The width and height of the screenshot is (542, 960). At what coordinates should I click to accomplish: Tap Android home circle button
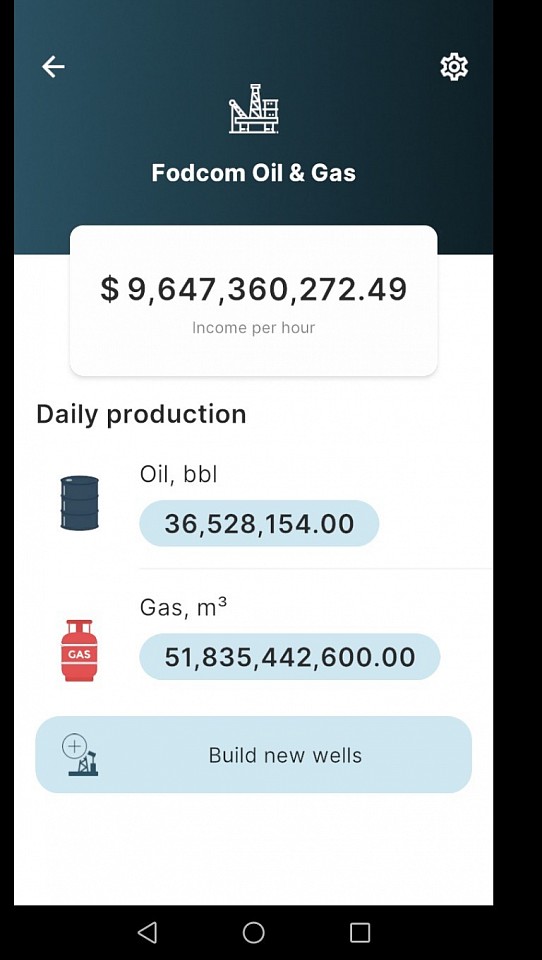[254, 932]
